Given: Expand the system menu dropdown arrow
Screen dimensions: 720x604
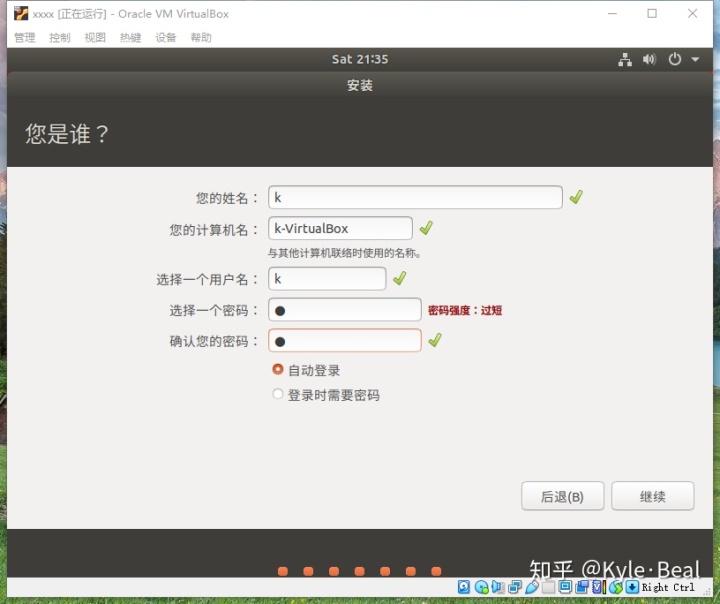Looking at the screenshot, I should (695, 59).
